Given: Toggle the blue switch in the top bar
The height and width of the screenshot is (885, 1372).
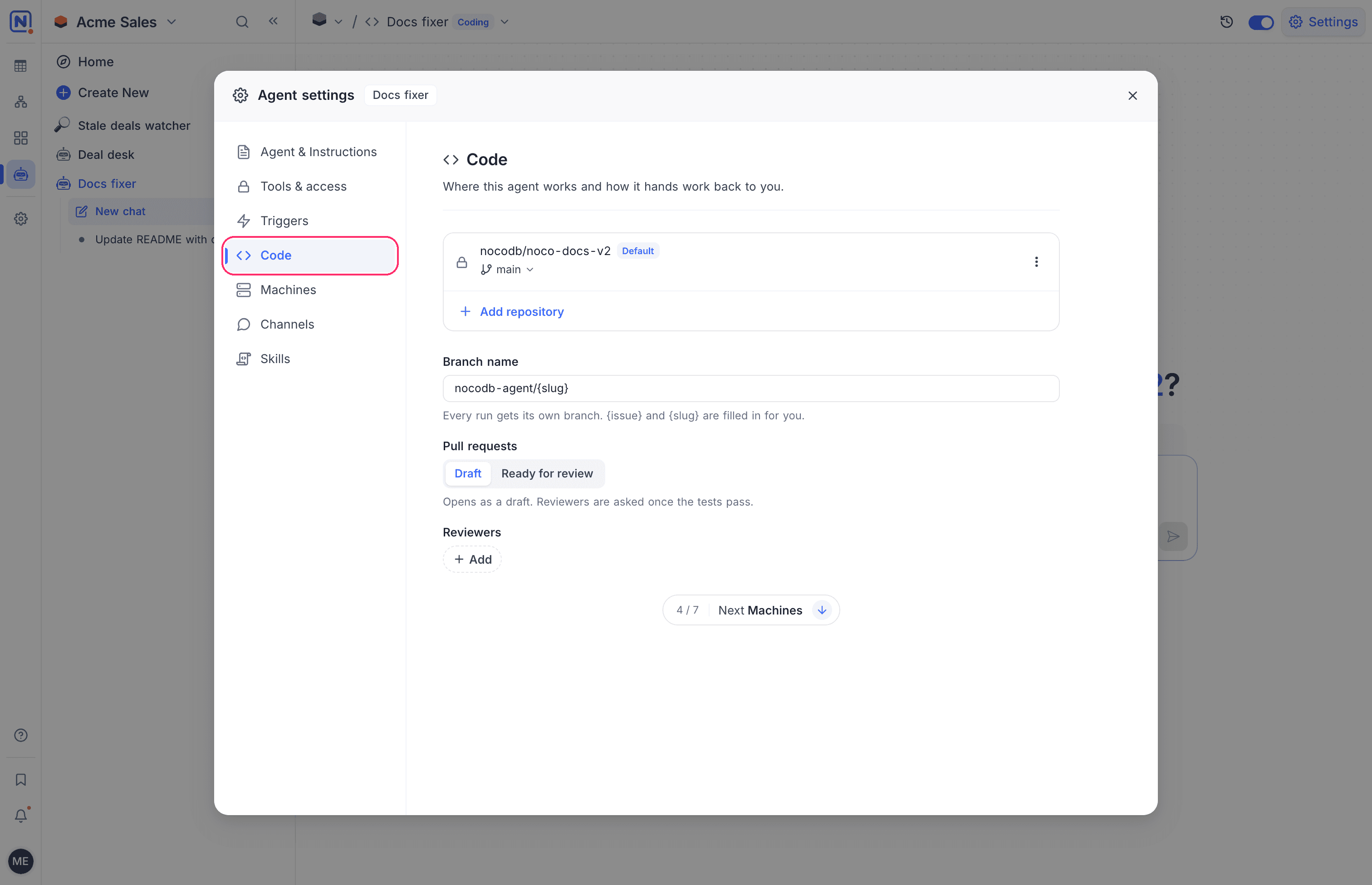Looking at the screenshot, I should click(x=1261, y=22).
